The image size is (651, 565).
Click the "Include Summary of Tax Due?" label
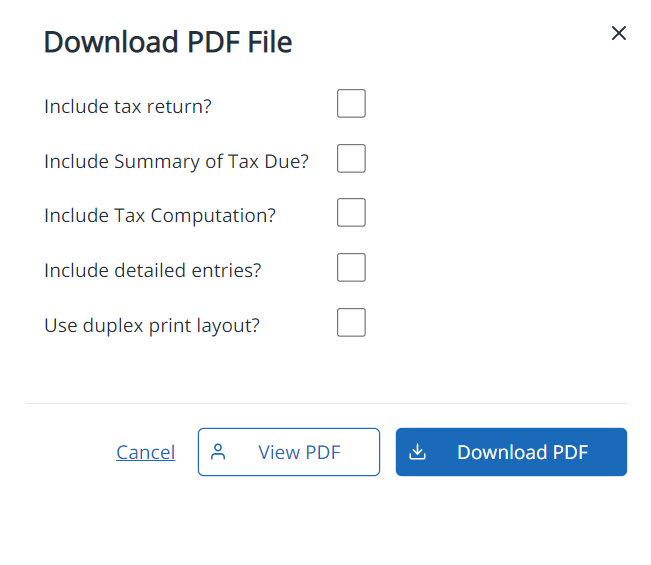point(176,161)
